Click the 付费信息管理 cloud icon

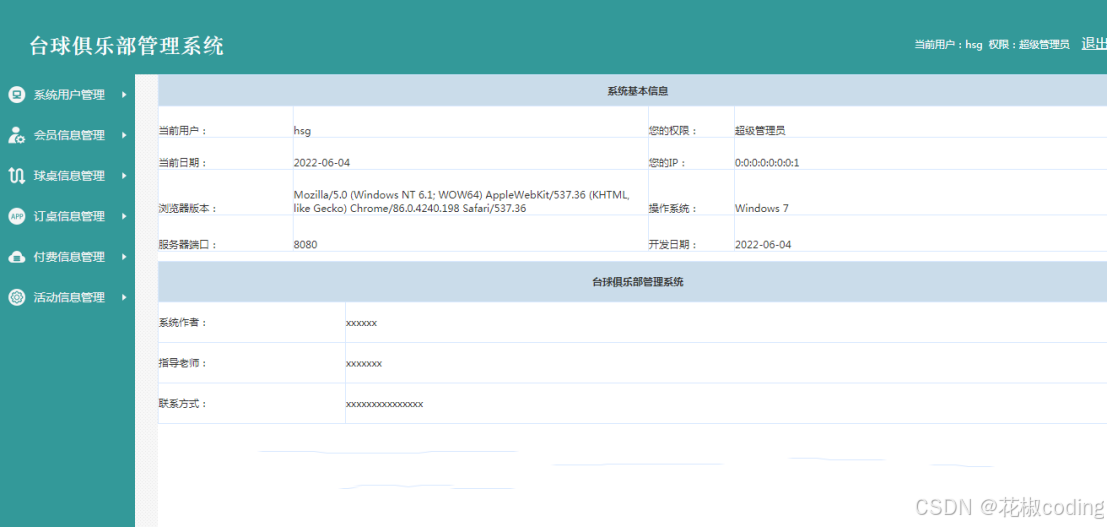tap(16, 257)
